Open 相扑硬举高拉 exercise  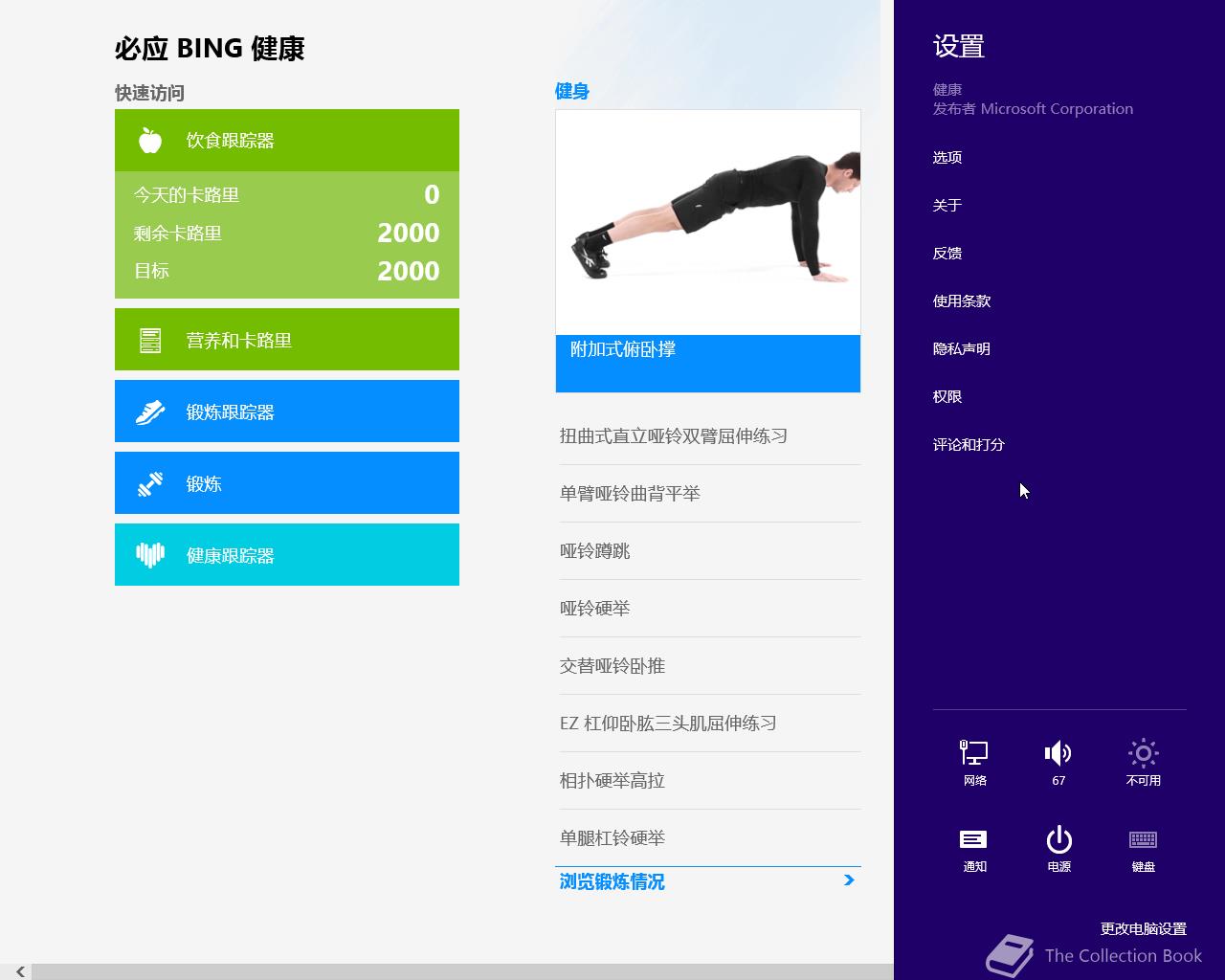[710, 781]
